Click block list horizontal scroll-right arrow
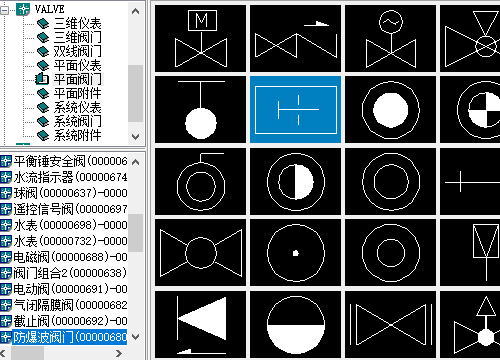 [119, 353]
